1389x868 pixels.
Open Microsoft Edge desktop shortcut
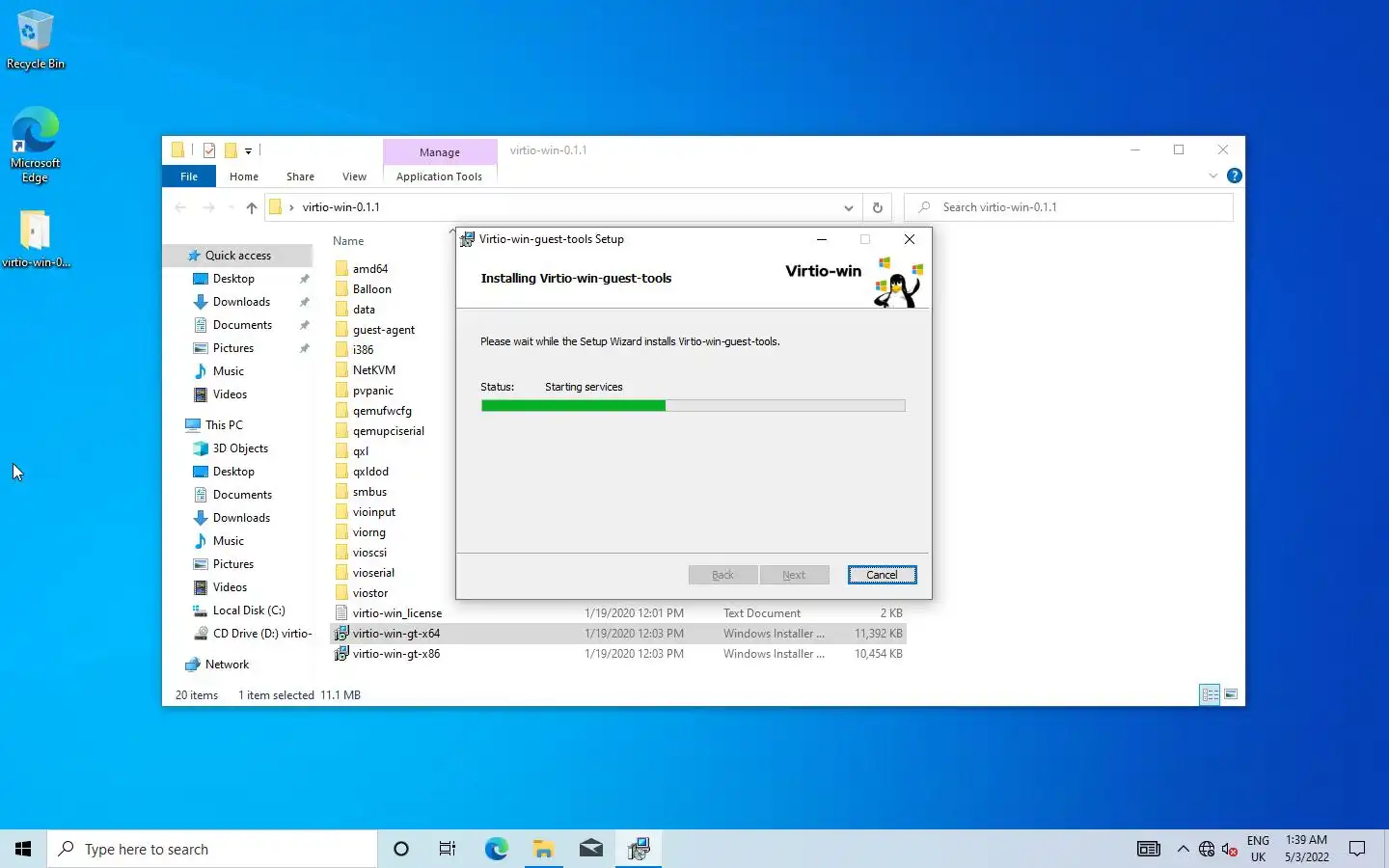(x=36, y=145)
